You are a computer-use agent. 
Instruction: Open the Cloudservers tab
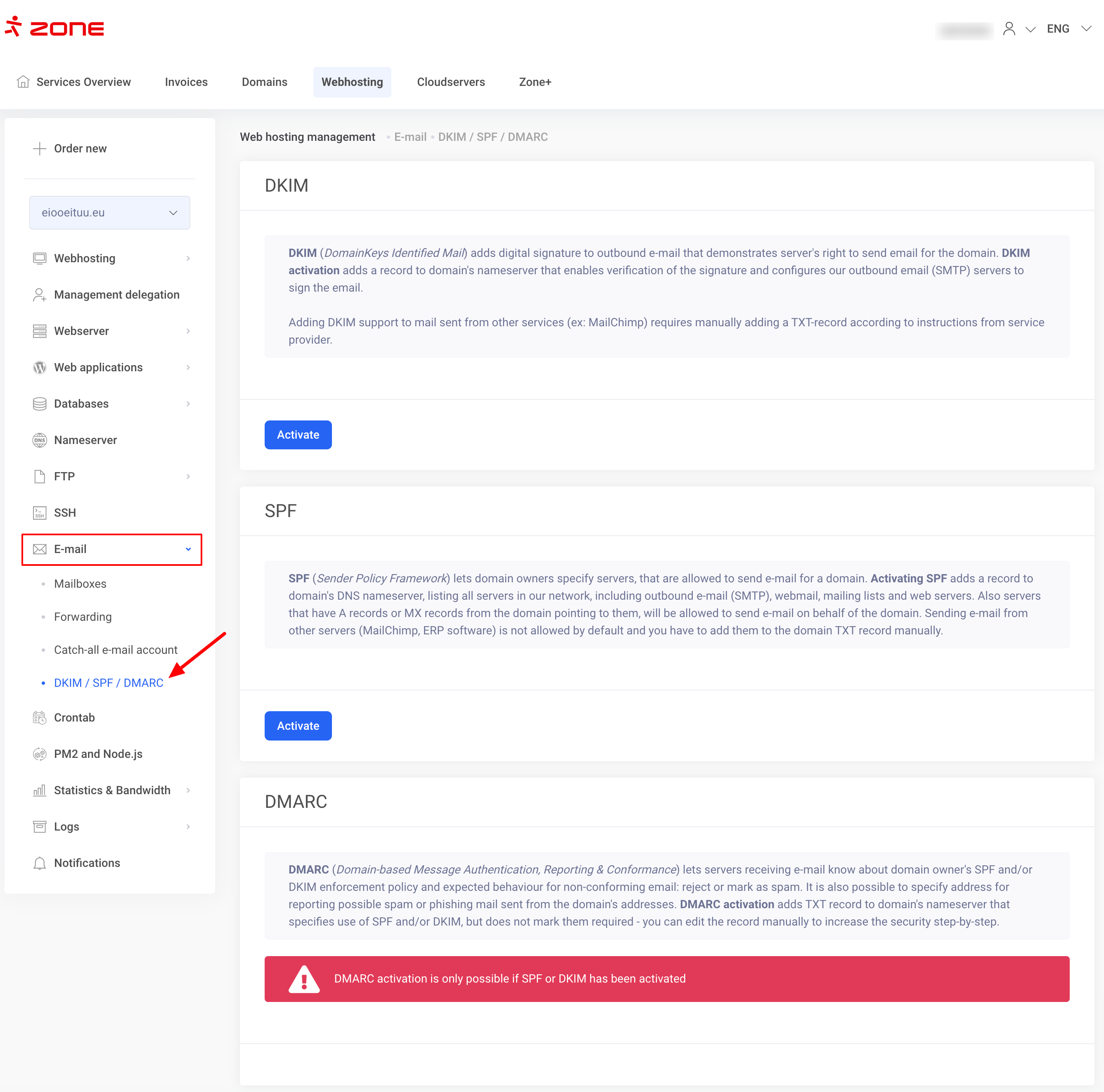pos(450,82)
